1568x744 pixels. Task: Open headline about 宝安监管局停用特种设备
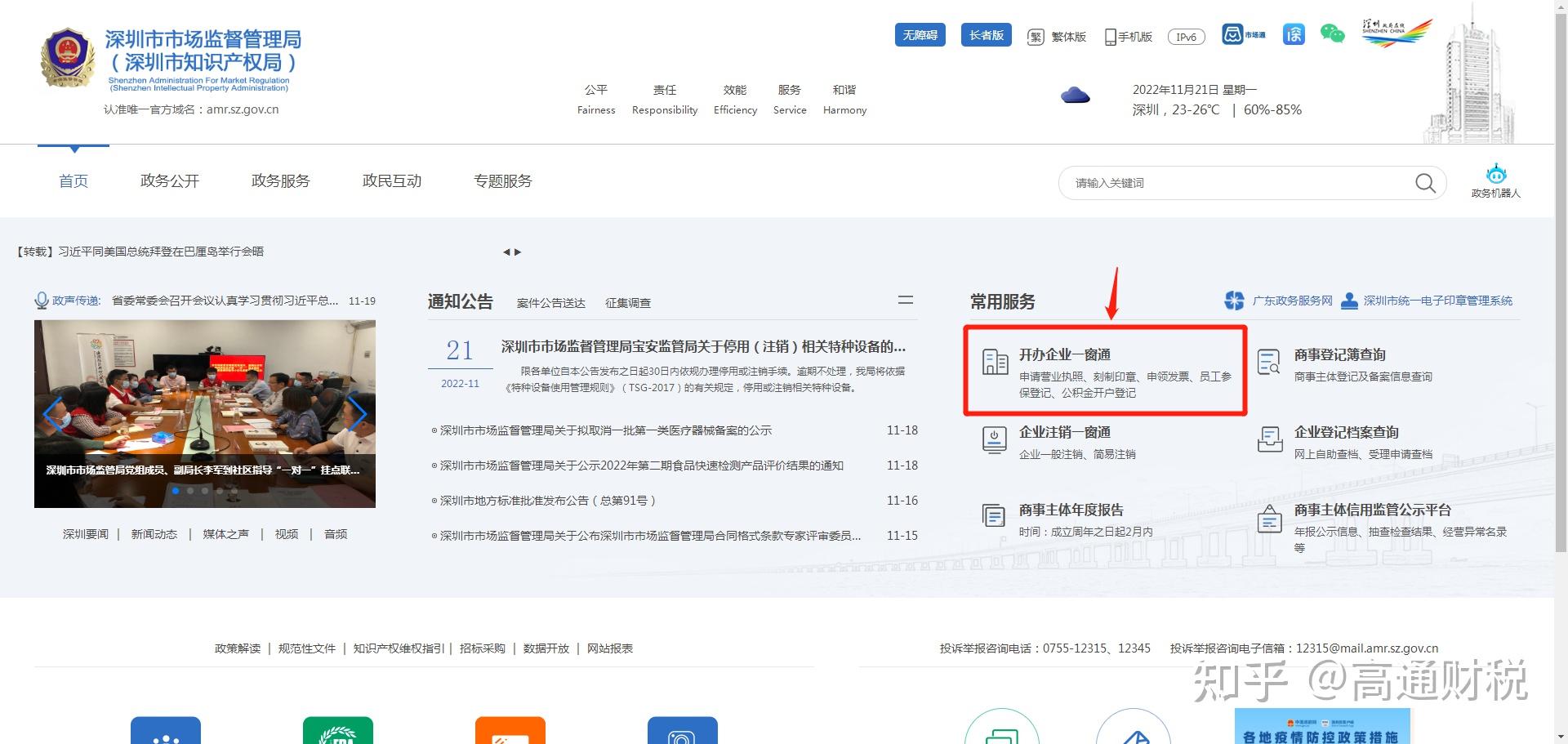click(703, 346)
